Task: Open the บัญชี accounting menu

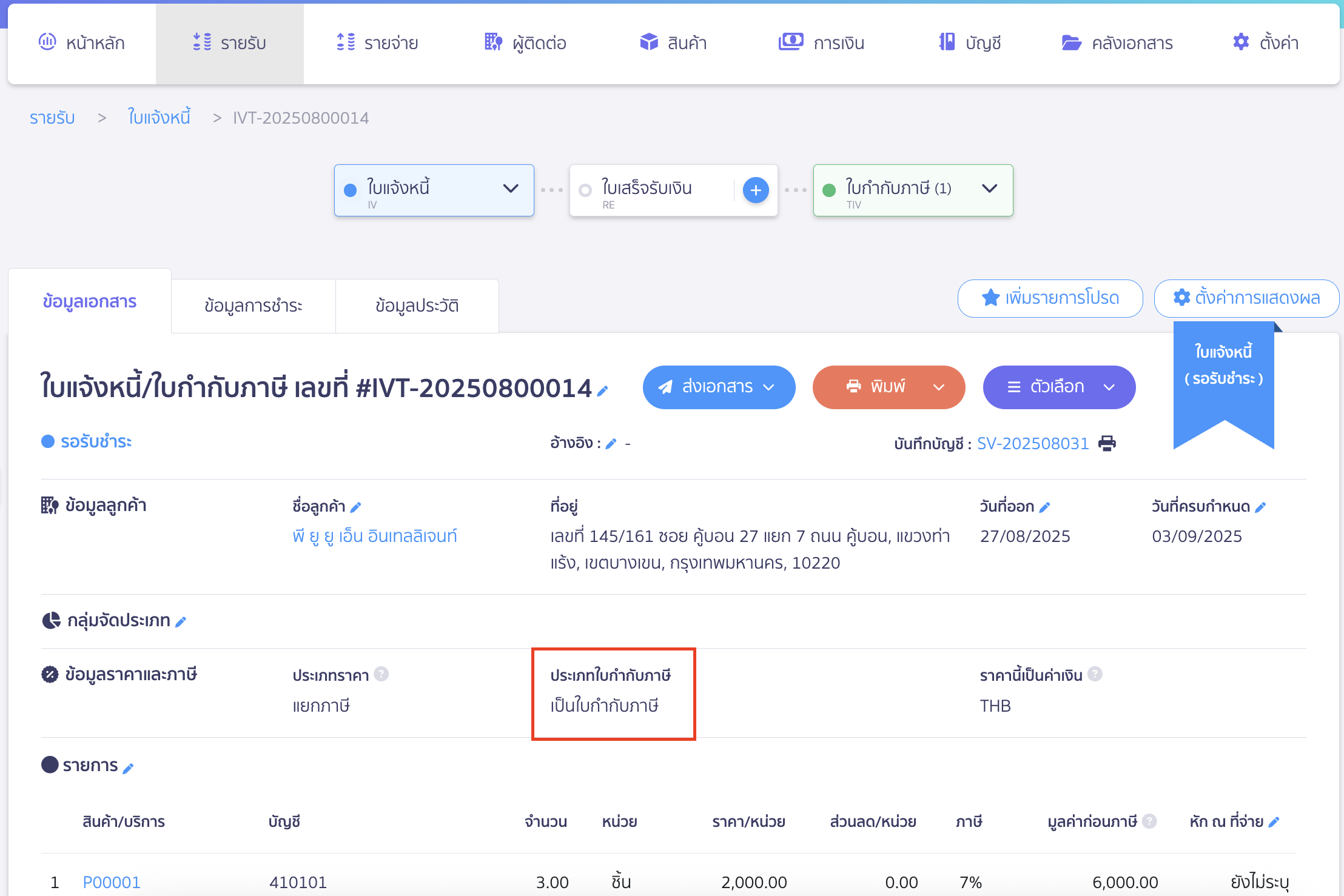Action: pyautogui.click(x=969, y=43)
